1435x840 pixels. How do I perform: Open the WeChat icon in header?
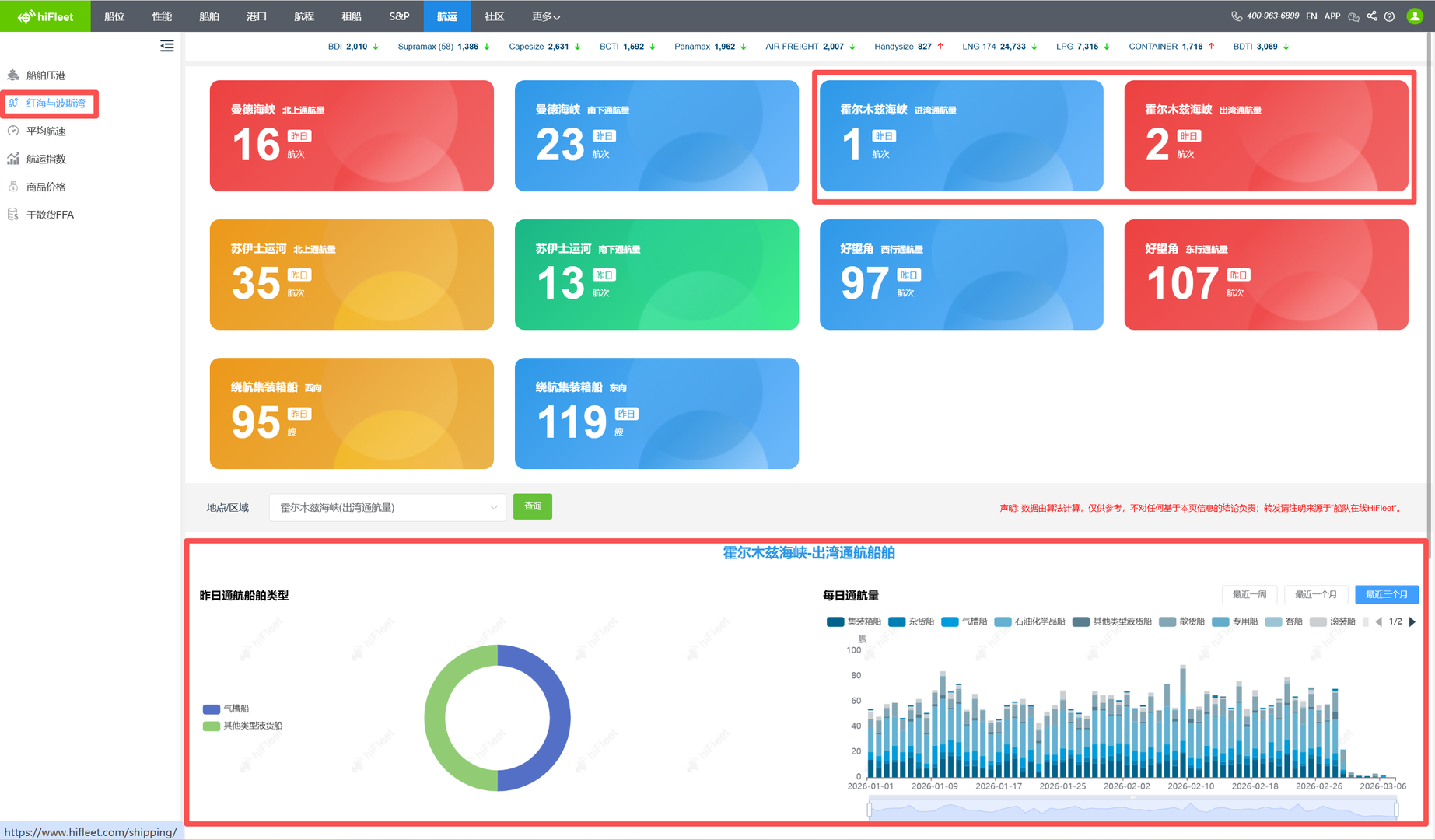click(x=1353, y=16)
